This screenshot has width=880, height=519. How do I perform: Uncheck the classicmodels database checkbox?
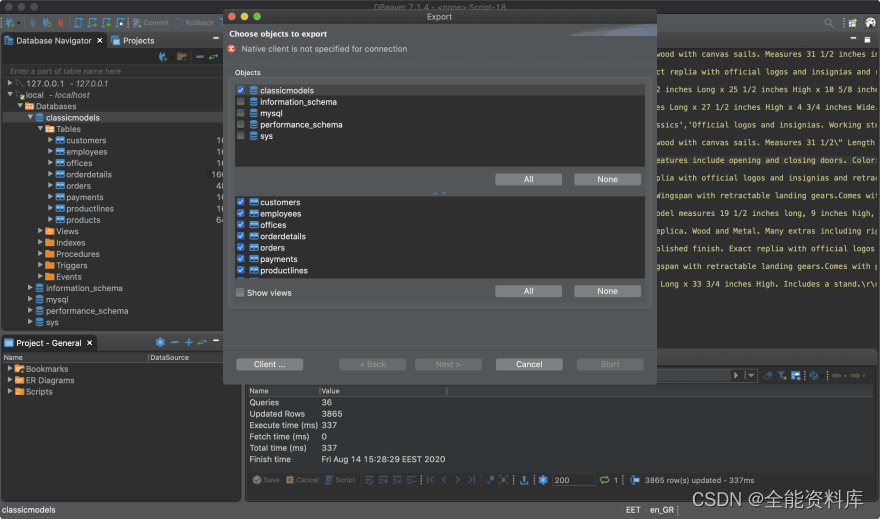coord(241,90)
